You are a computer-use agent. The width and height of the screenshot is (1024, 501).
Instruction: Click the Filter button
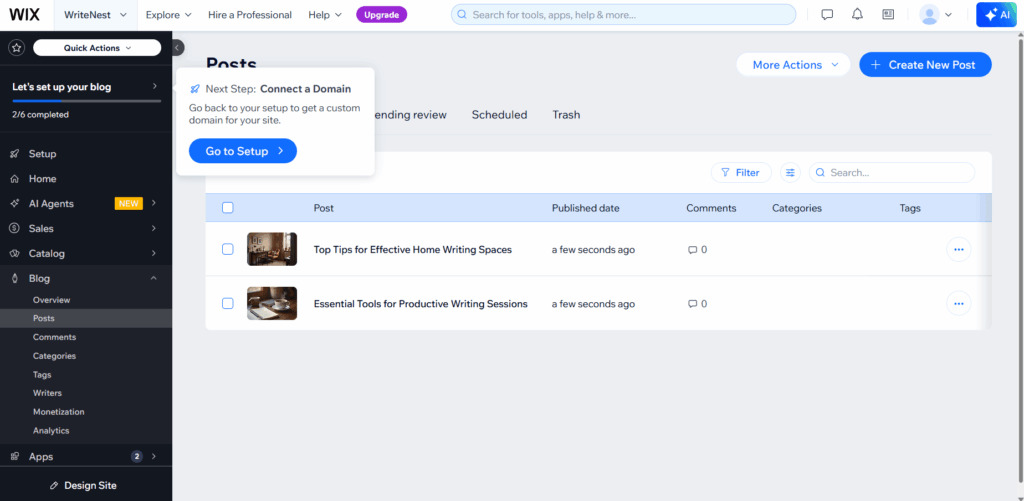coord(741,172)
